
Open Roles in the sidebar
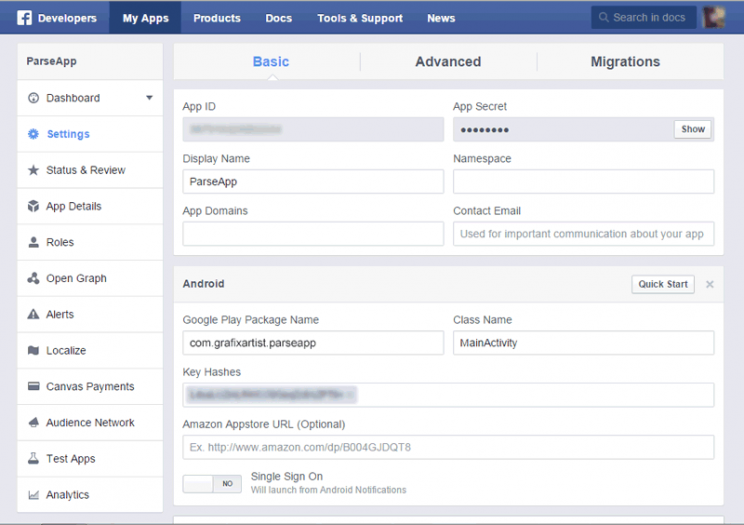[90, 242]
